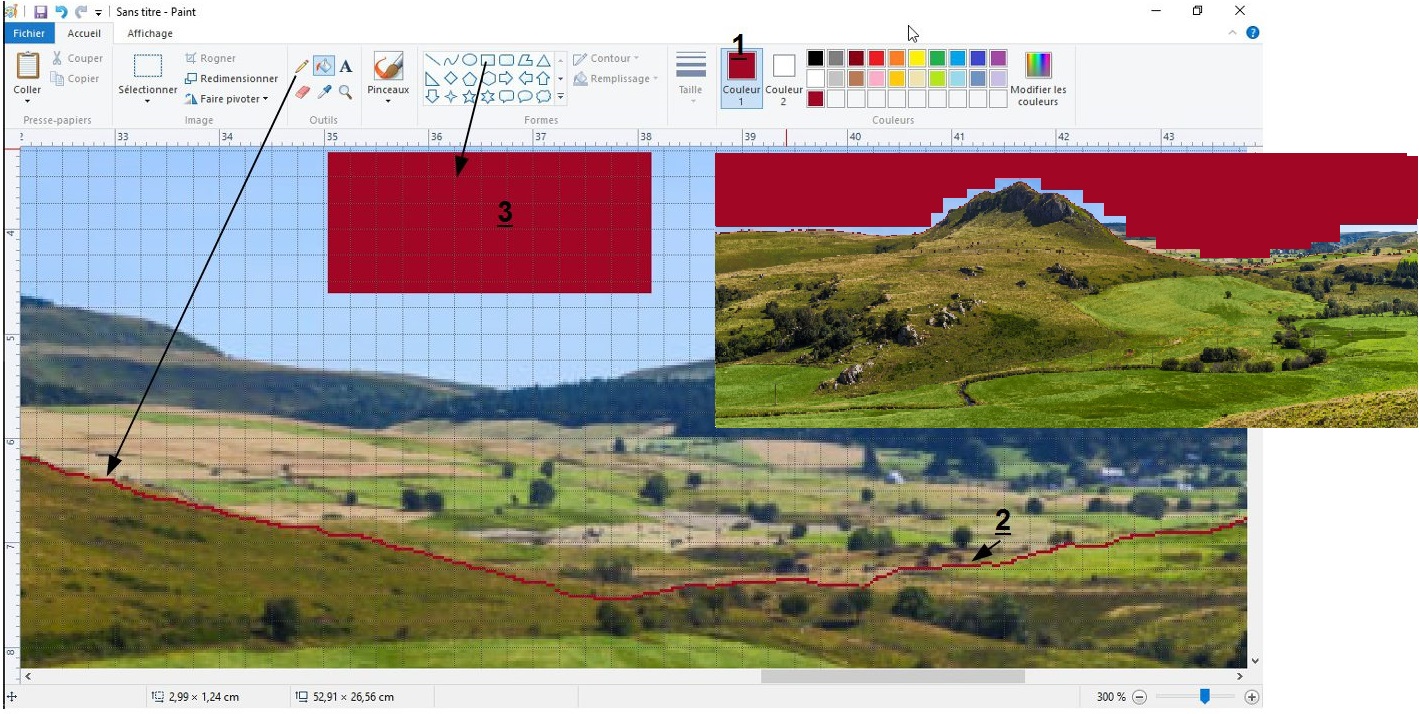Open the Coller dropdown arrow
1419x714 pixels.
pyautogui.click(x=27, y=101)
